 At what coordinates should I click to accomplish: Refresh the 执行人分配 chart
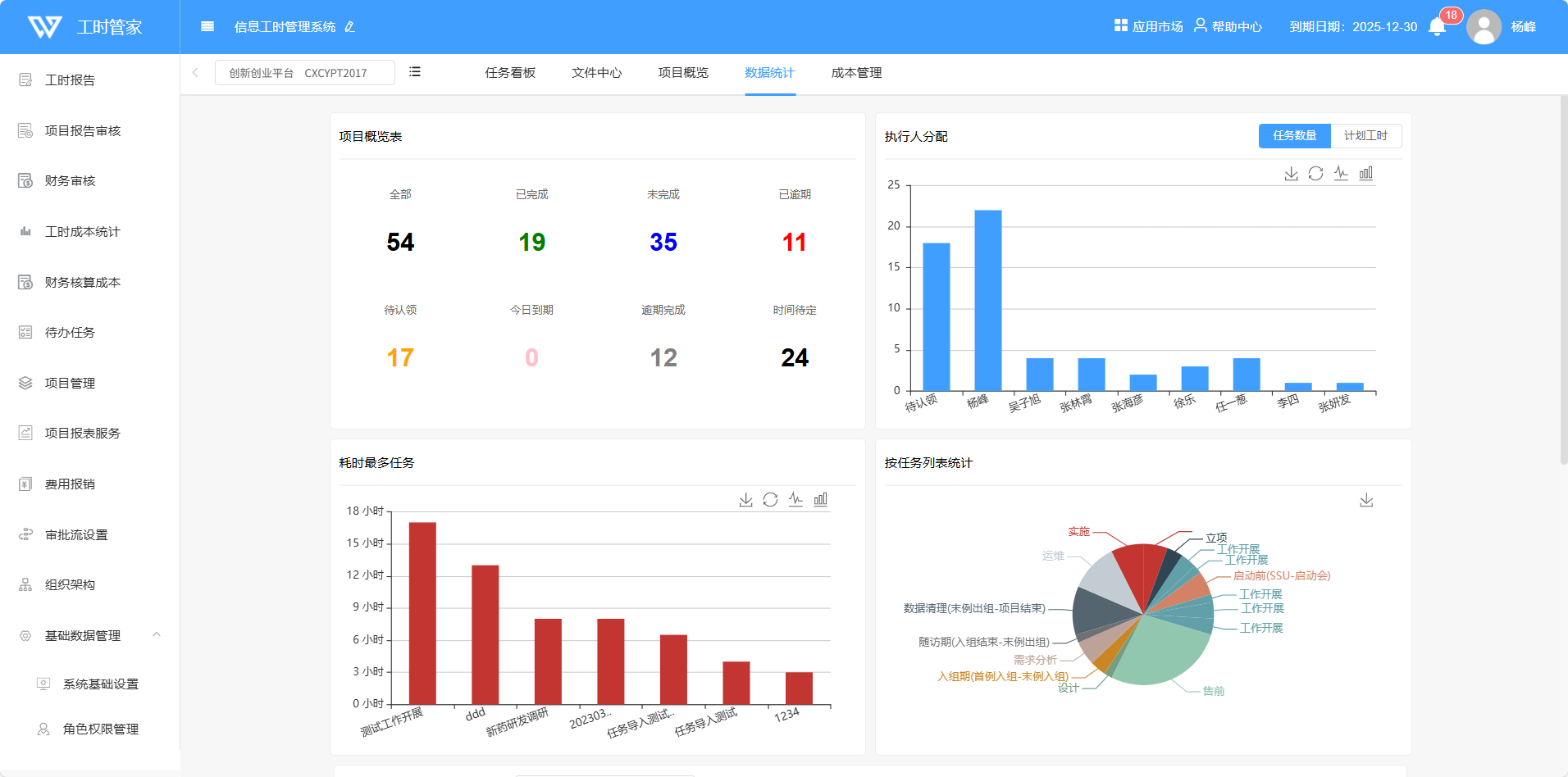1315,174
